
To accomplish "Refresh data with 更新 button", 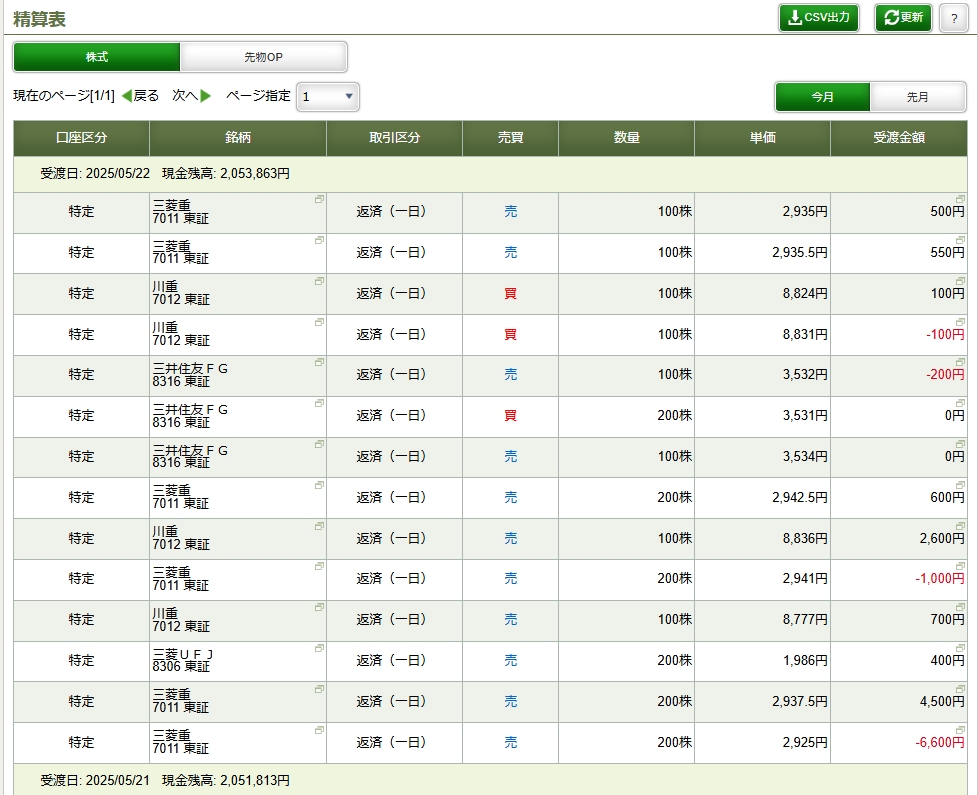I will coord(903,17).
